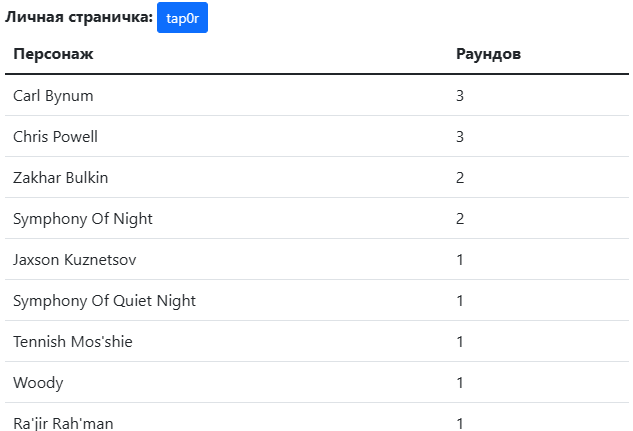
Task: Select the Ra'jir Rah'man entry
Action: click(63, 423)
